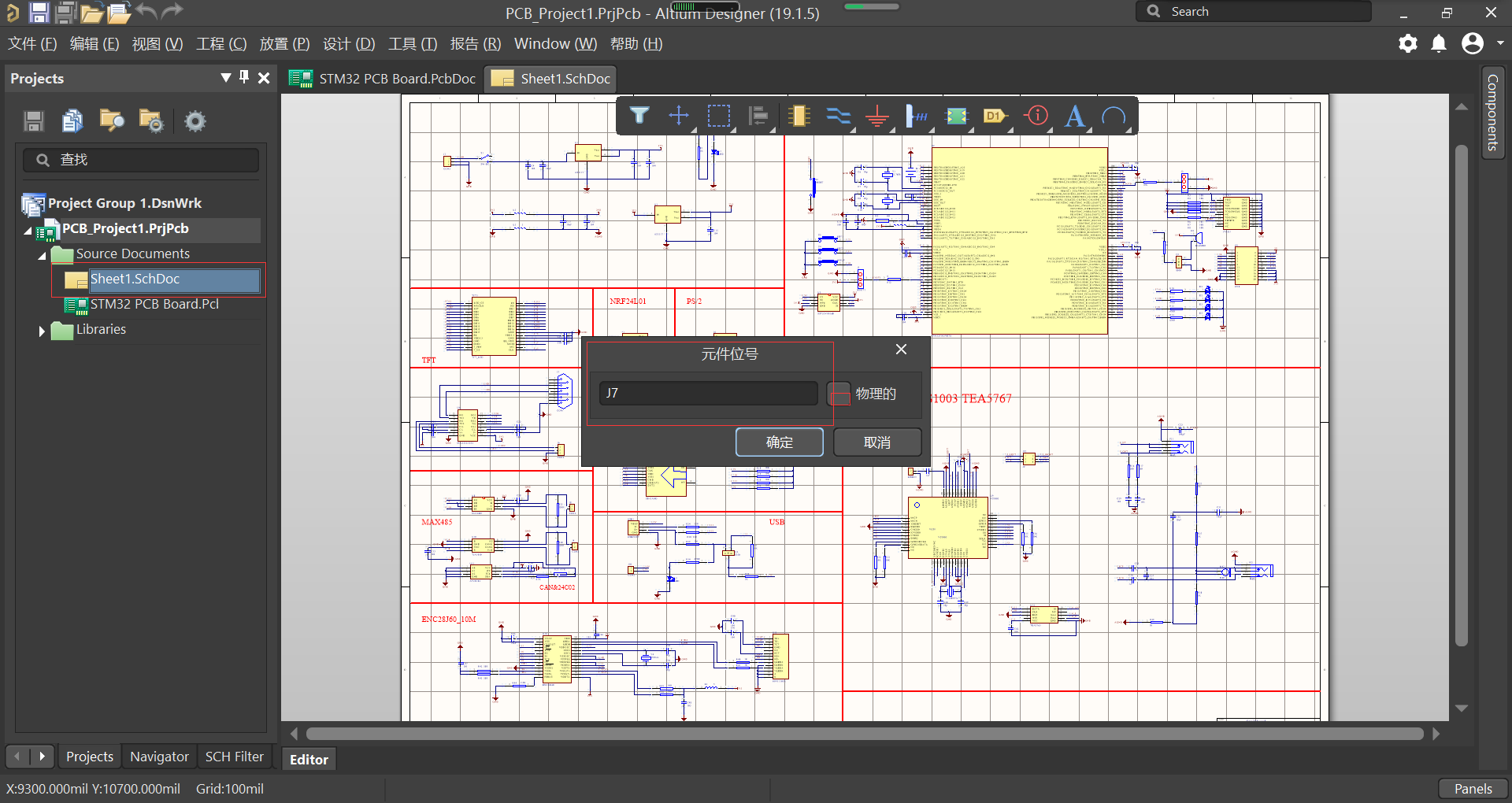Open a project with folder icon
1512x803 pixels.
[x=91, y=13]
